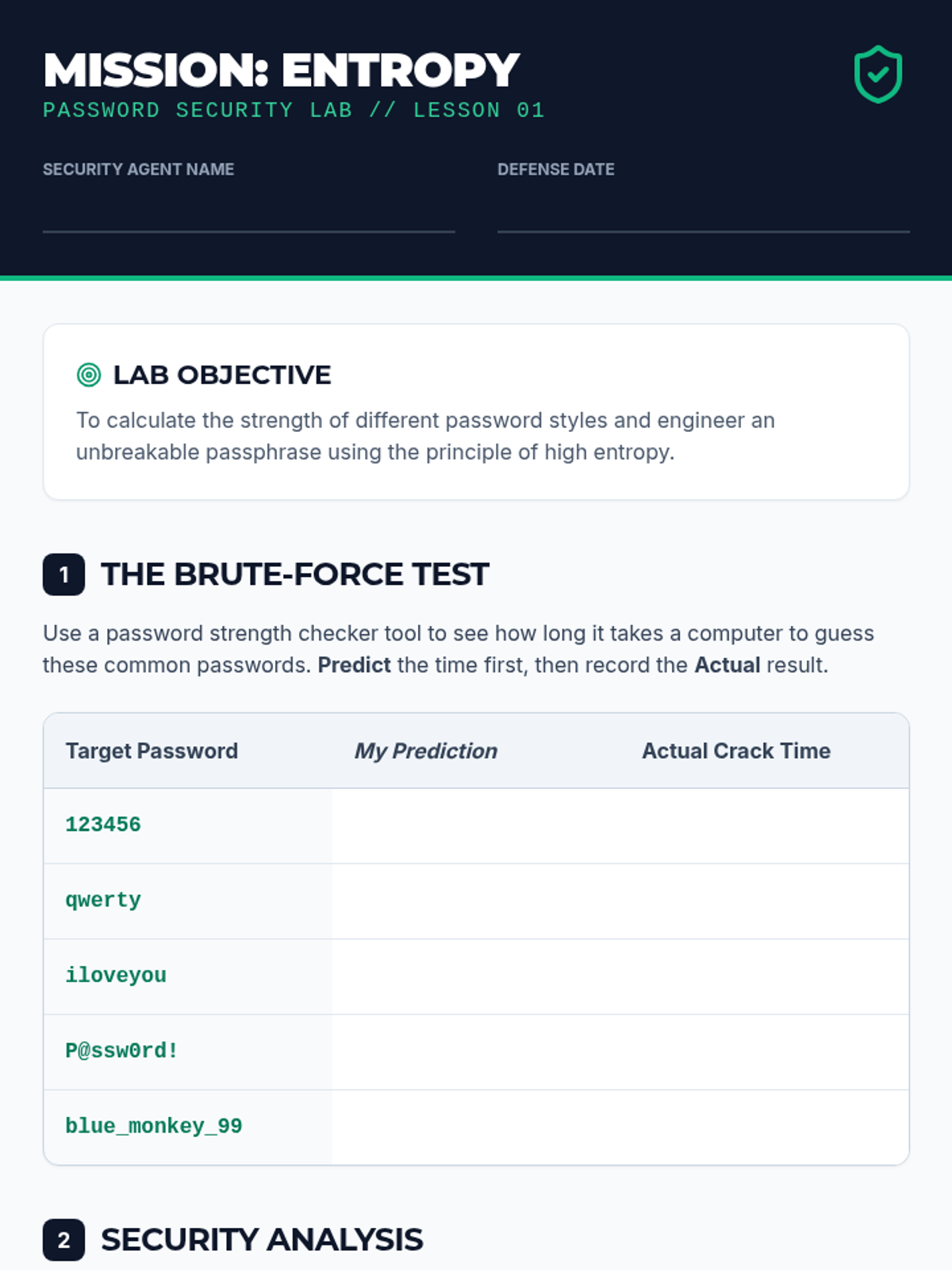Click the Mission: Entropy title
Viewport: 952px width, 1270px height.
click(282, 70)
